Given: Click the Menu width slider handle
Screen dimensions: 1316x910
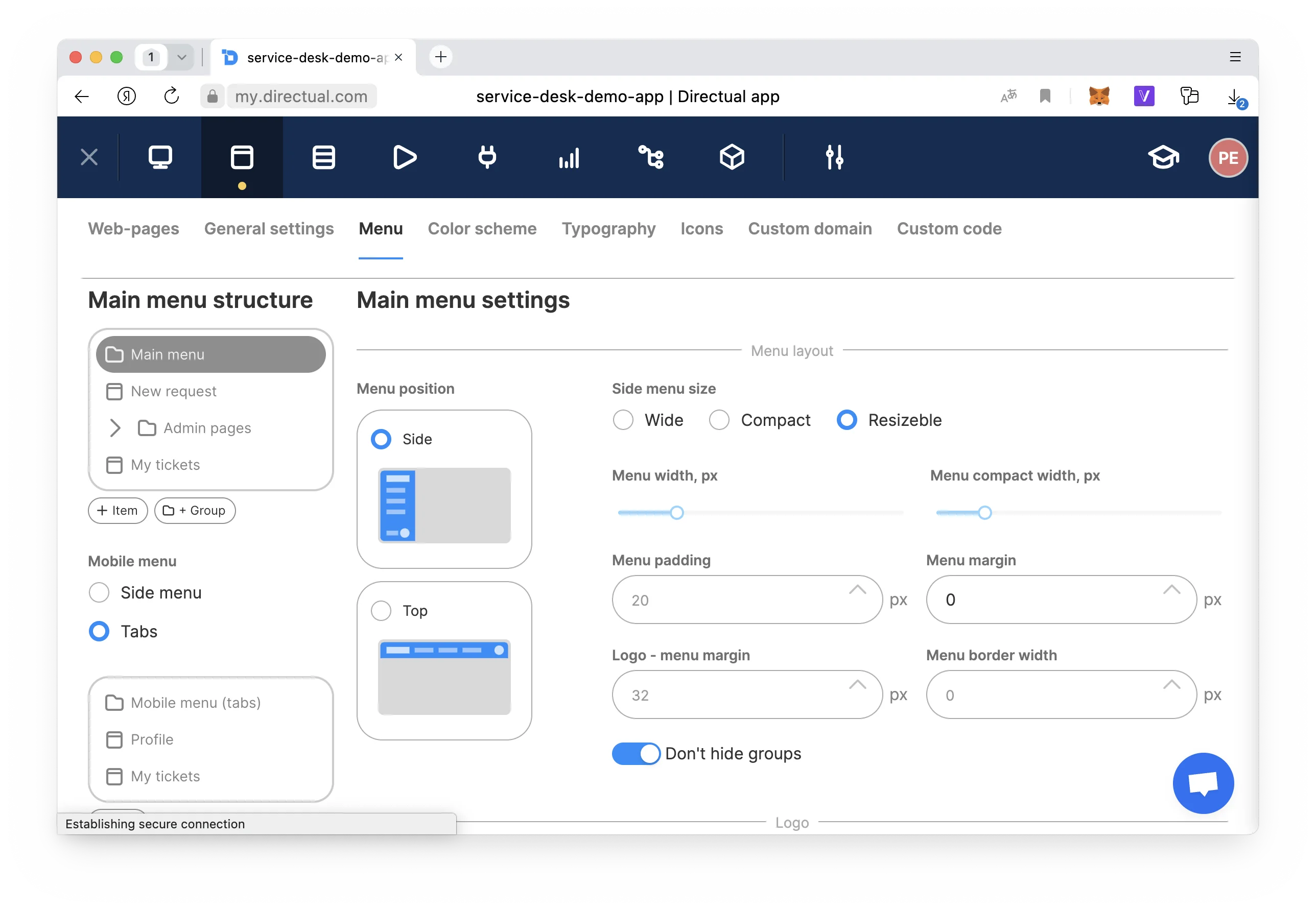Looking at the screenshot, I should (x=676, y=513).
